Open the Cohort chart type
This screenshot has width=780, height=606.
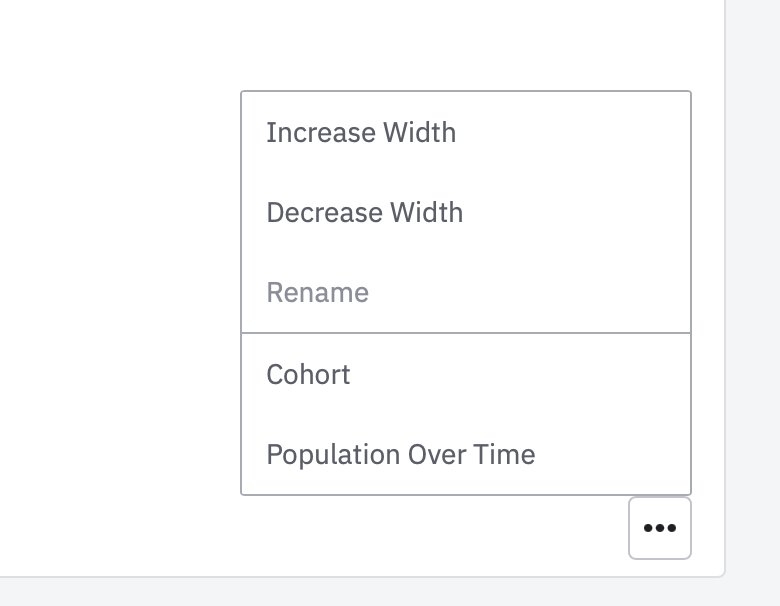point(309,375)
